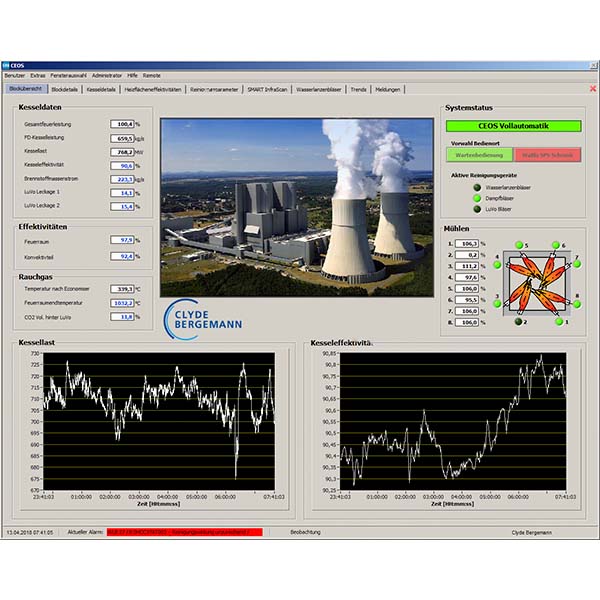Click mill 6 green status indicator
Viewport: 600px width, 600px height.
[556, 245]
